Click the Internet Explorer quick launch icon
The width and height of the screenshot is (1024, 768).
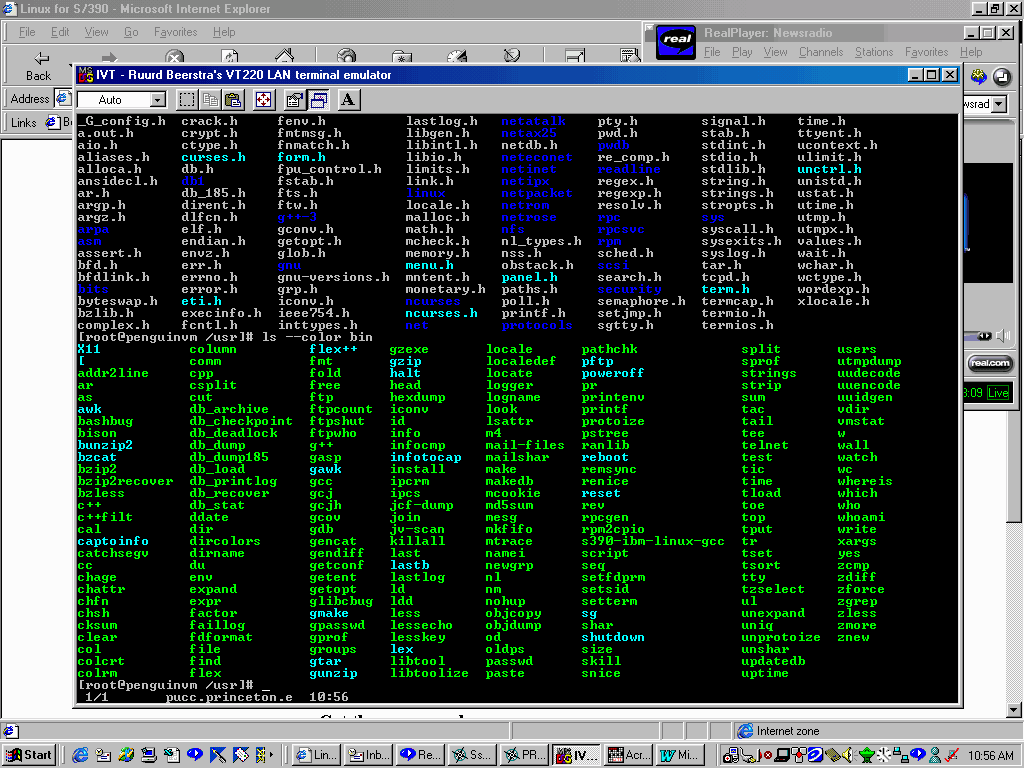click(x=81, y=755)
